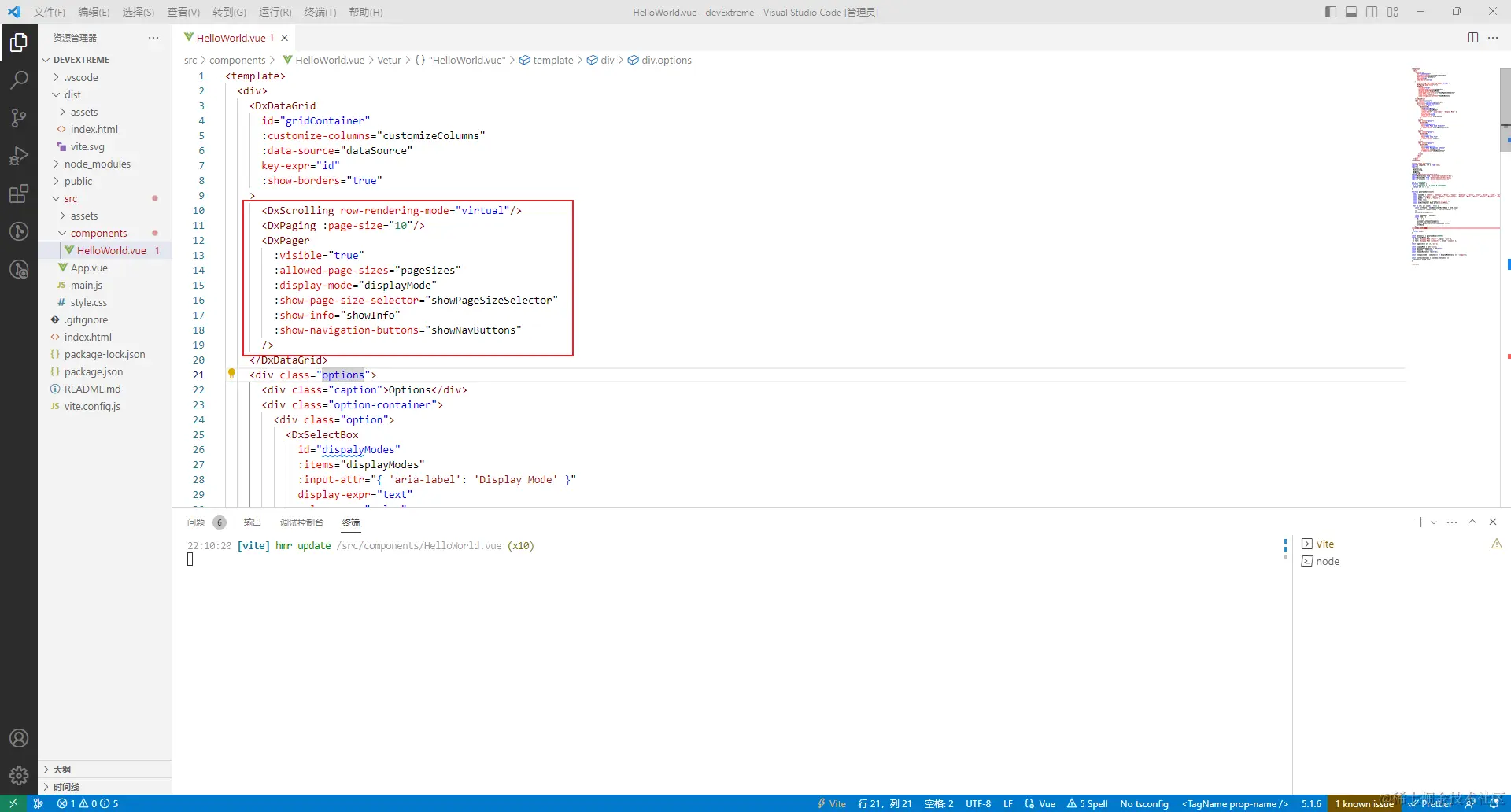Open the 查看(V) menu

click(183, 12)
